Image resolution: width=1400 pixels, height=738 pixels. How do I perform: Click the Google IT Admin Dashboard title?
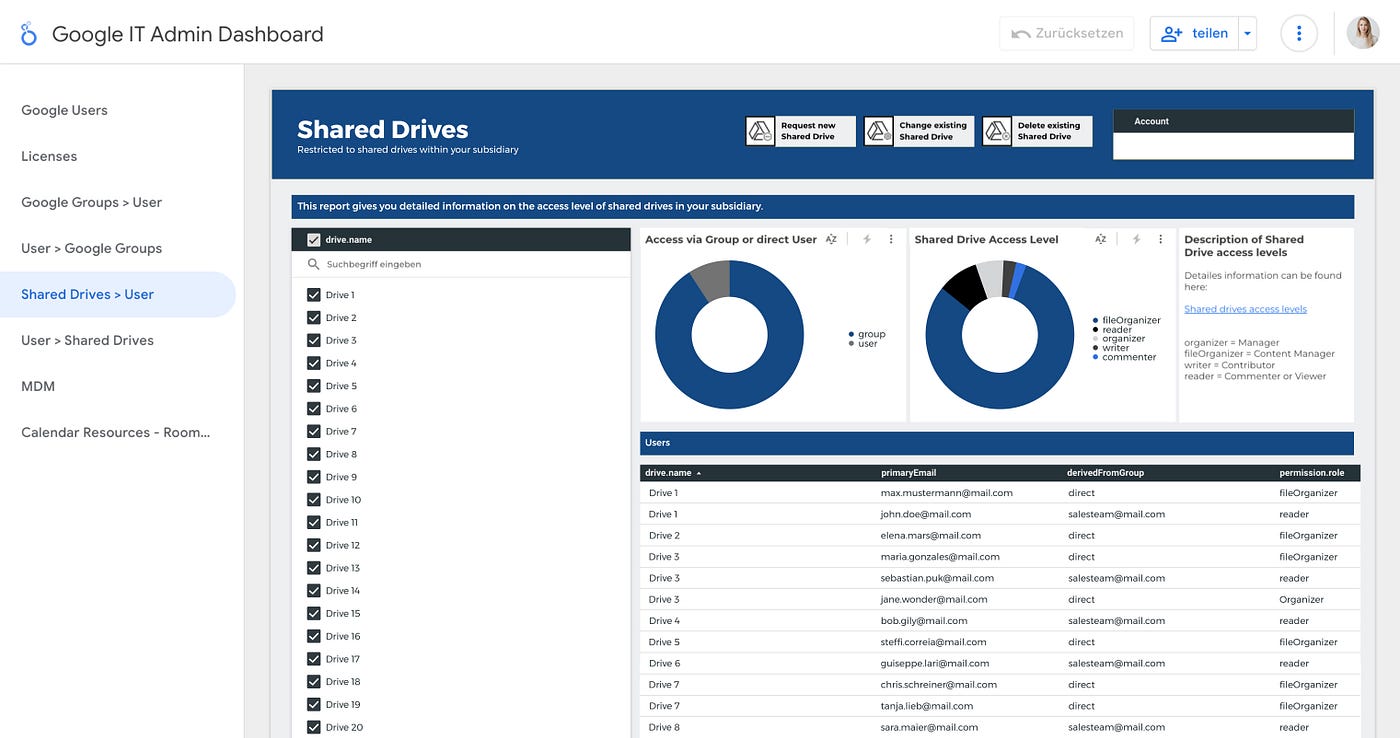188,34
